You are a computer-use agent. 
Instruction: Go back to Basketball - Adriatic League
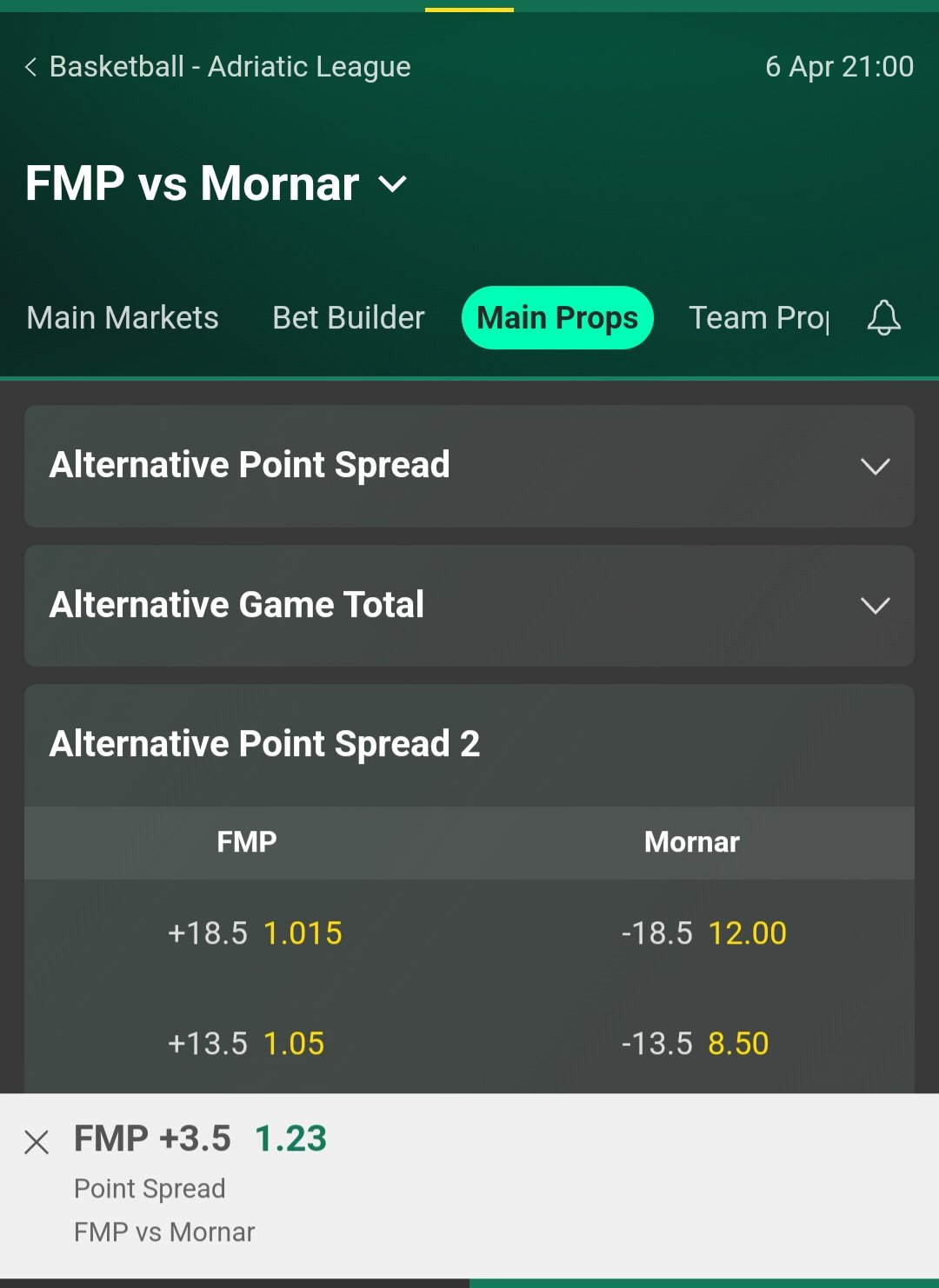[x=230, y=67]
